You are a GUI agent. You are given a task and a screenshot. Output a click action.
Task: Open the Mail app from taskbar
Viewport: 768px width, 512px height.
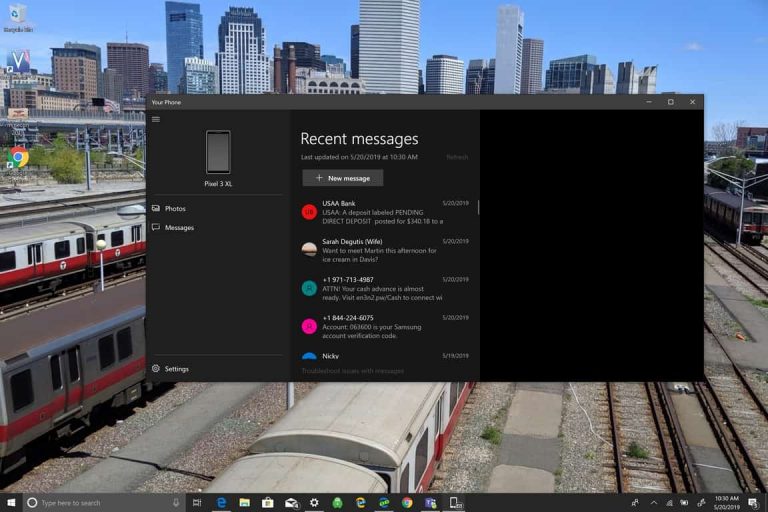pyautogui.click(x=291, y=503)
